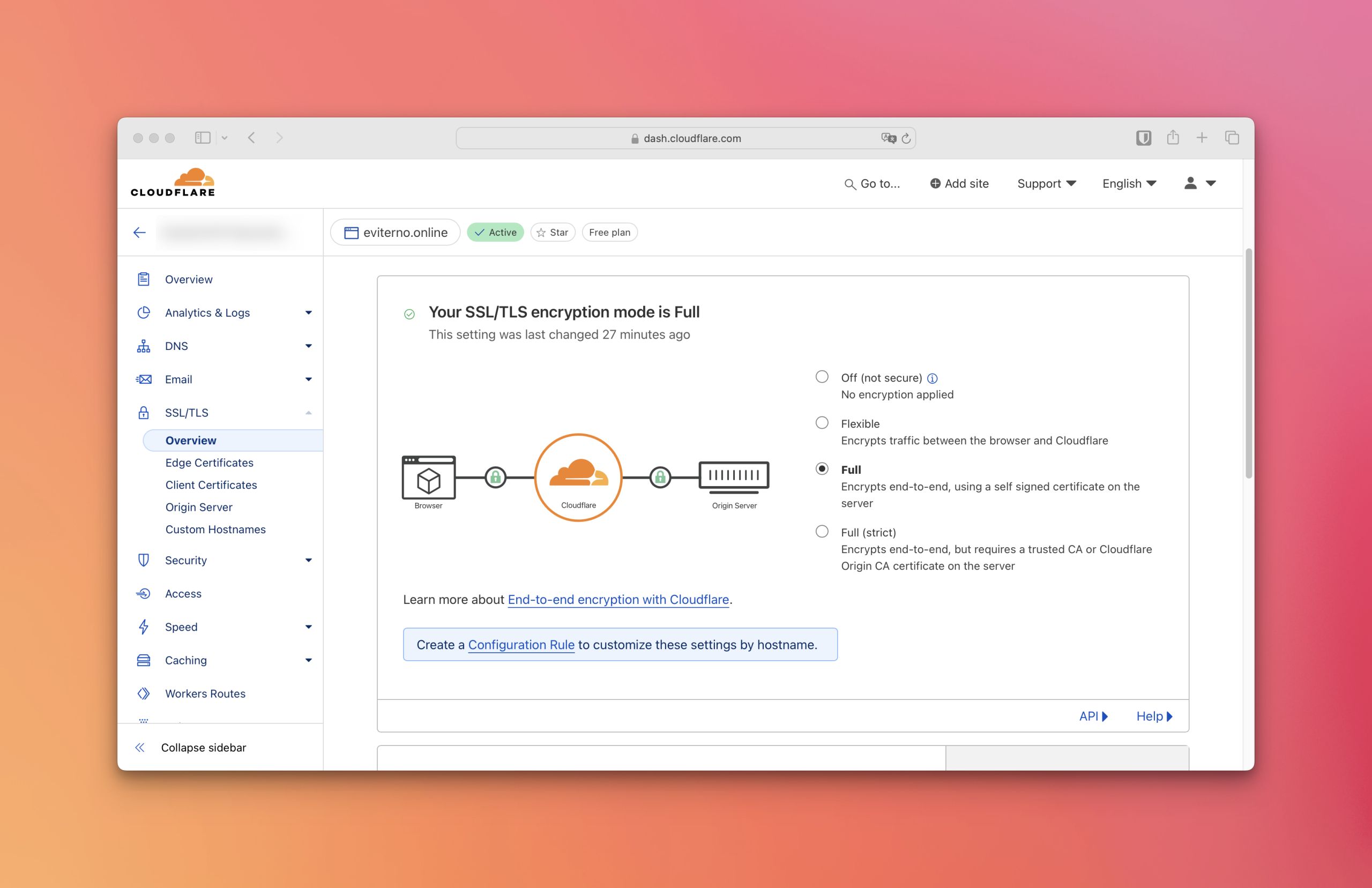1372x888 pixels.
Task: Select the Full encryption radio button
Action: (x=822, y=469)
